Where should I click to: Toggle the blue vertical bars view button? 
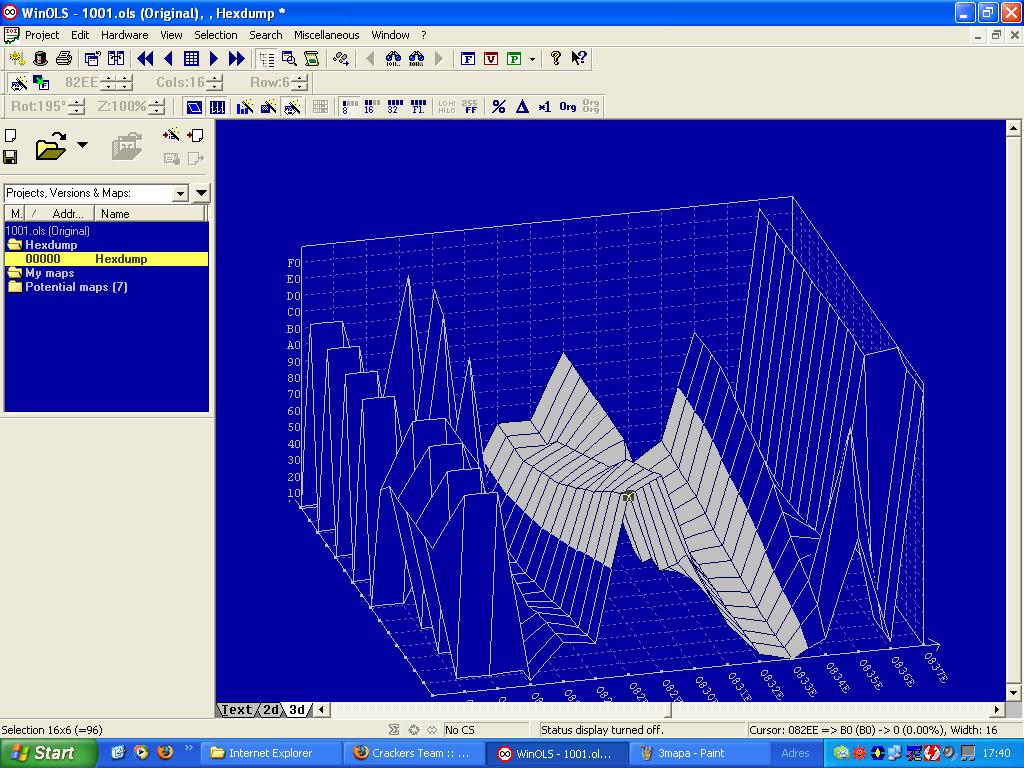217,106
